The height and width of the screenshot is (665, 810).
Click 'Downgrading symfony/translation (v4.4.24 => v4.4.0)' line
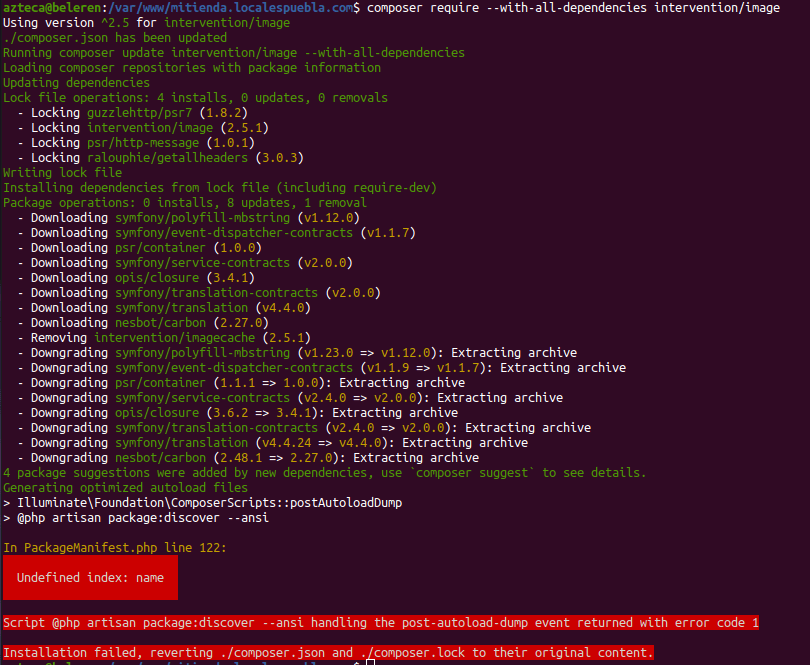272,442
